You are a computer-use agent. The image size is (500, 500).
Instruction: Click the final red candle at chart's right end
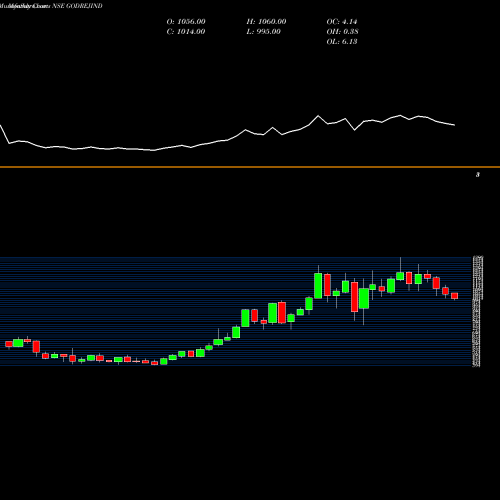click(x=455, y=296)
